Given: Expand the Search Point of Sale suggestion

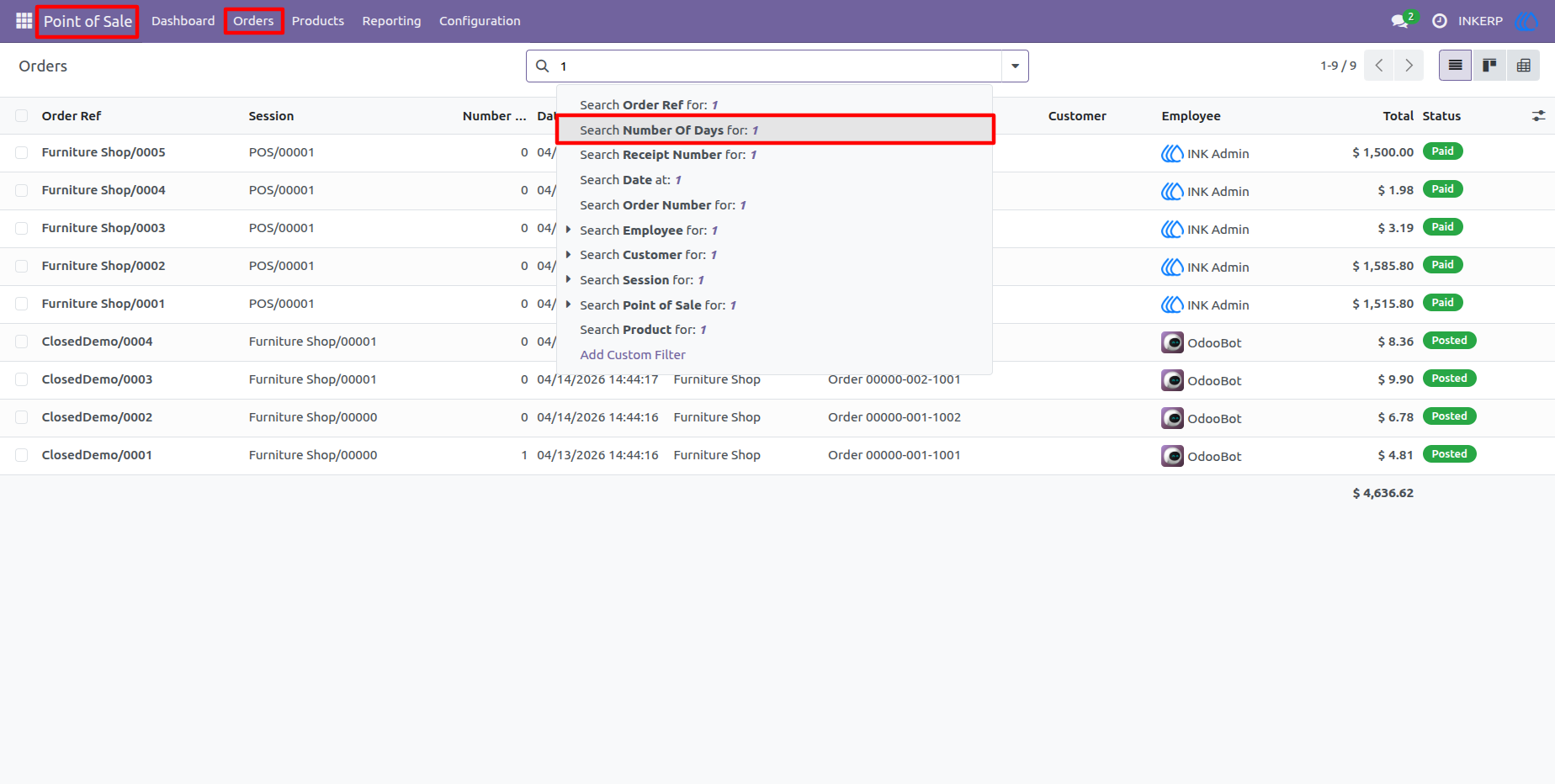Looking at the screenshot, I should point(569,305).
